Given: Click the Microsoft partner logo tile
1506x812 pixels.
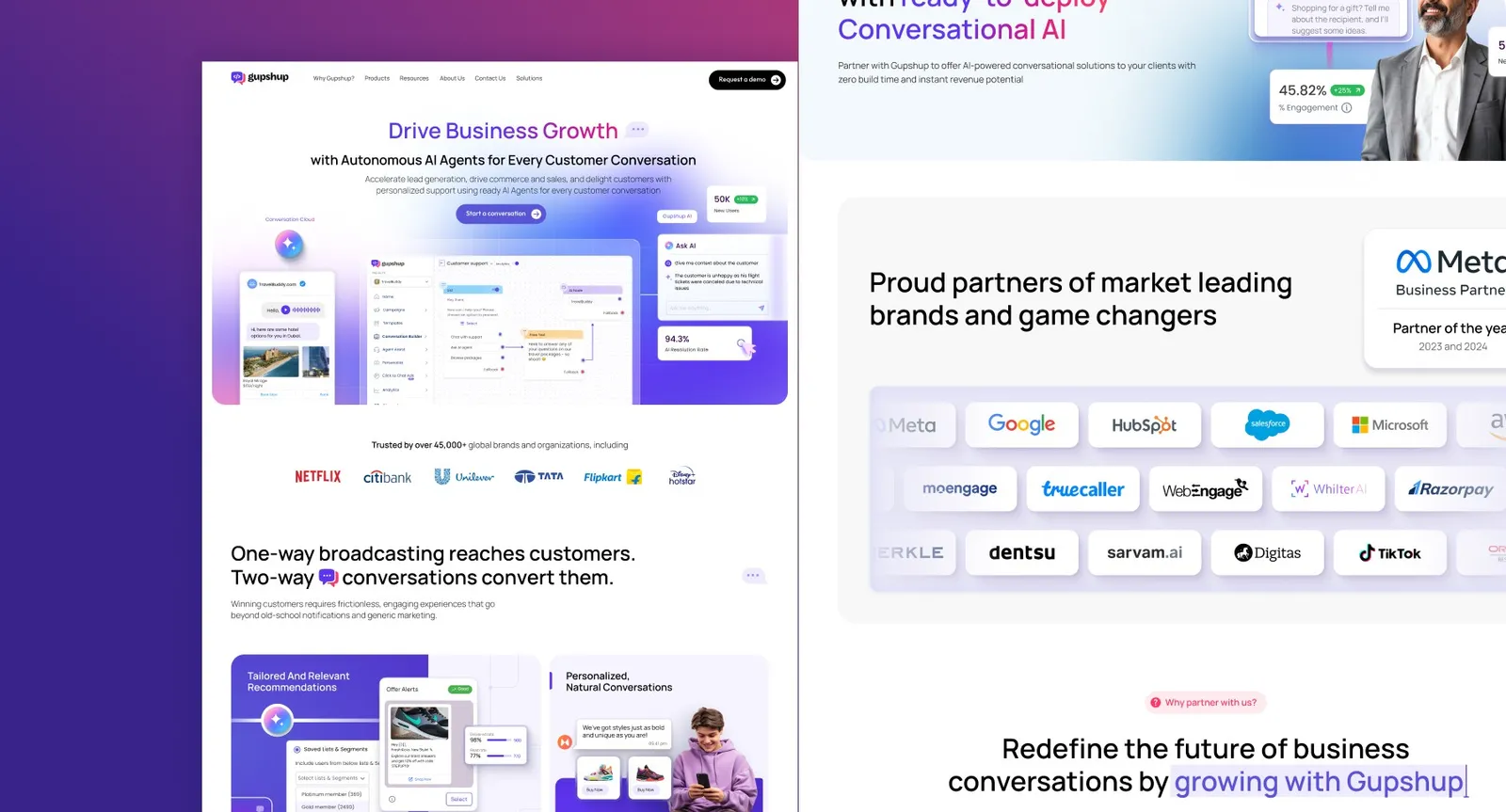Looking at the screenshot, I should (x=1389, y=424).
